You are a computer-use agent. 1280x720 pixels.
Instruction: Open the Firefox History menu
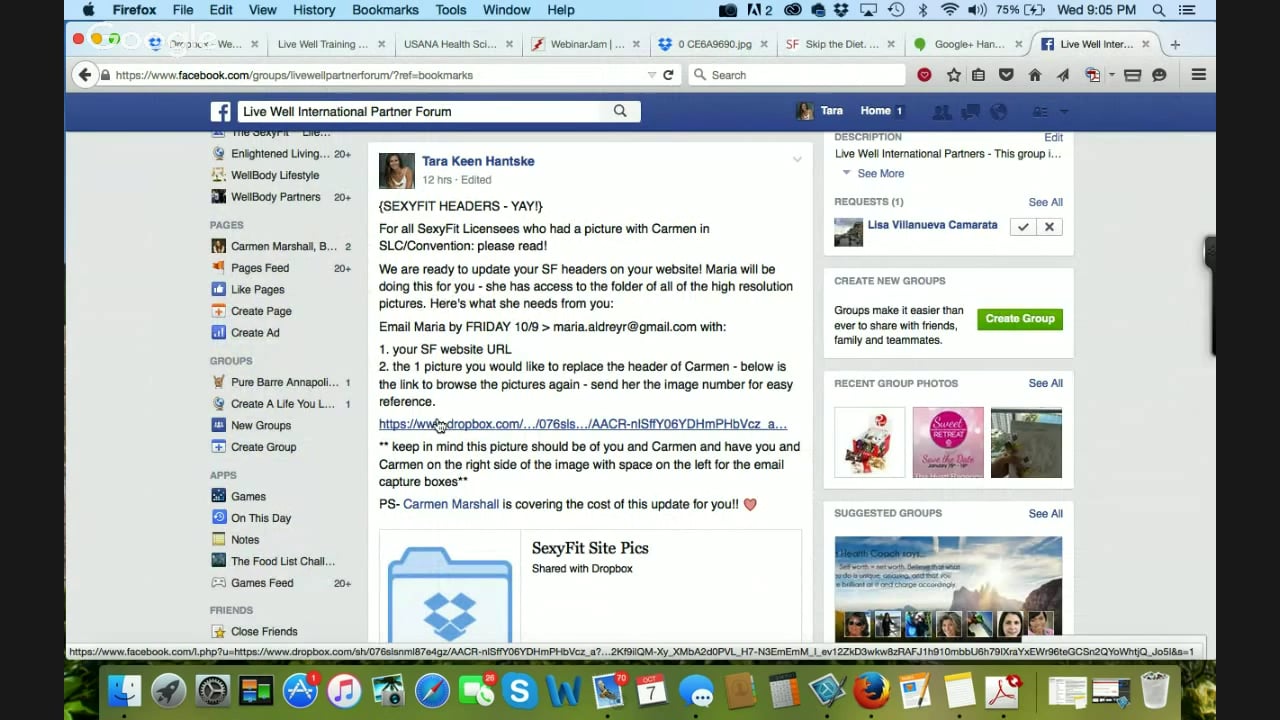click(x=314, y=10)
